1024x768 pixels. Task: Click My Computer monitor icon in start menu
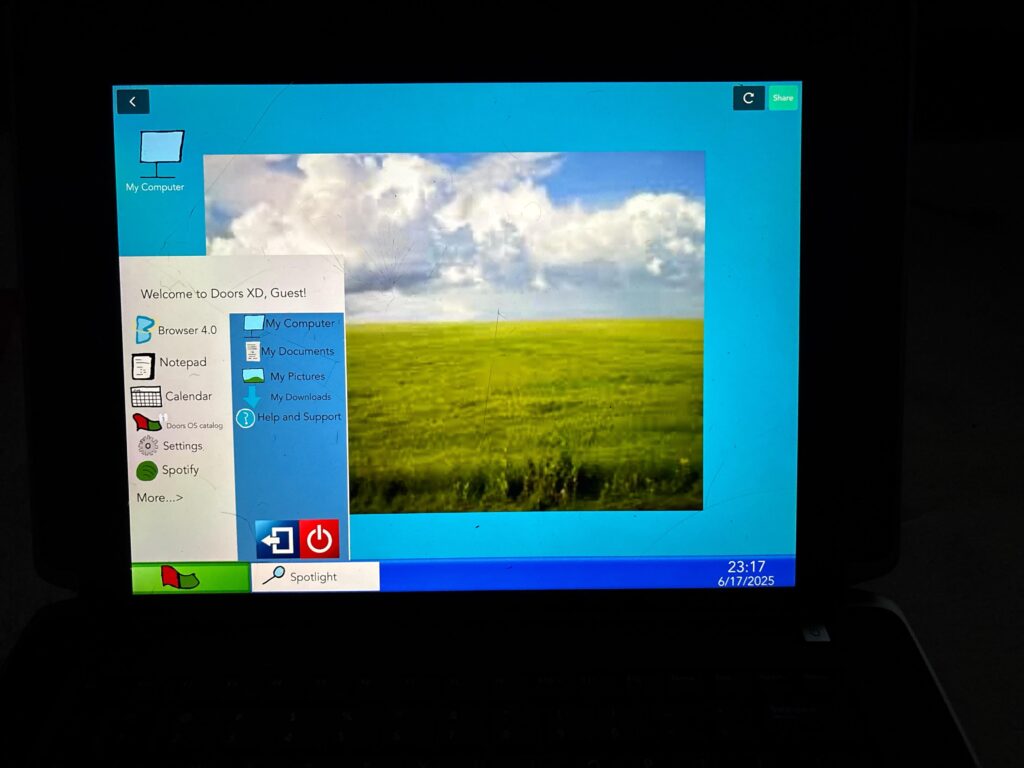pyautogui.click(x=253, y=325)
